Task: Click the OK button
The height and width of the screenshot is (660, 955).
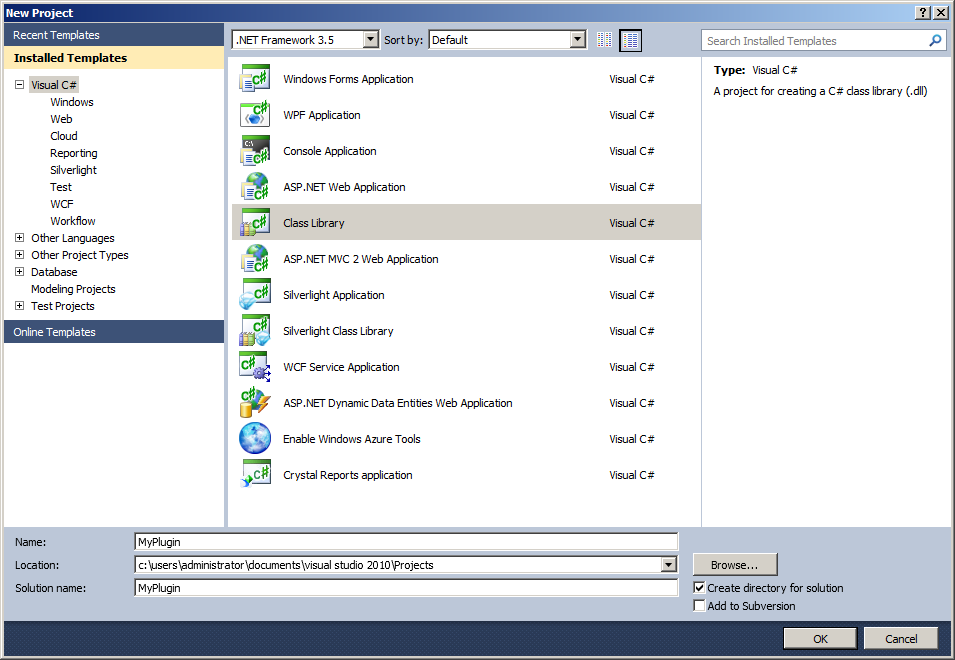Action: pos(820,639)
